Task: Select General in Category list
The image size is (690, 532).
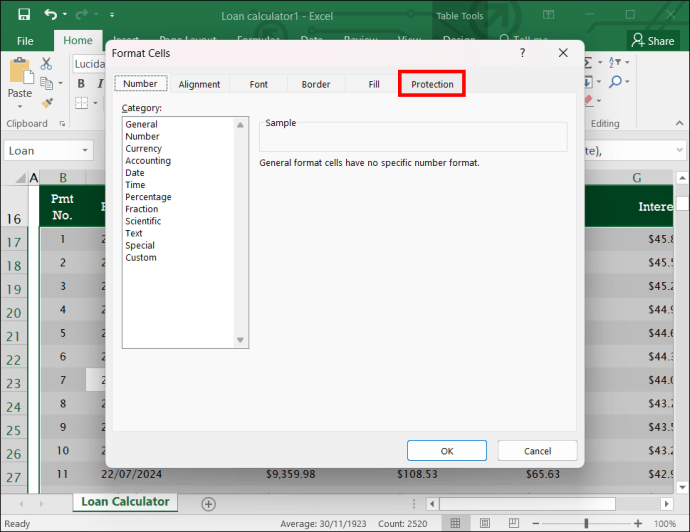Action: point(141,124)
